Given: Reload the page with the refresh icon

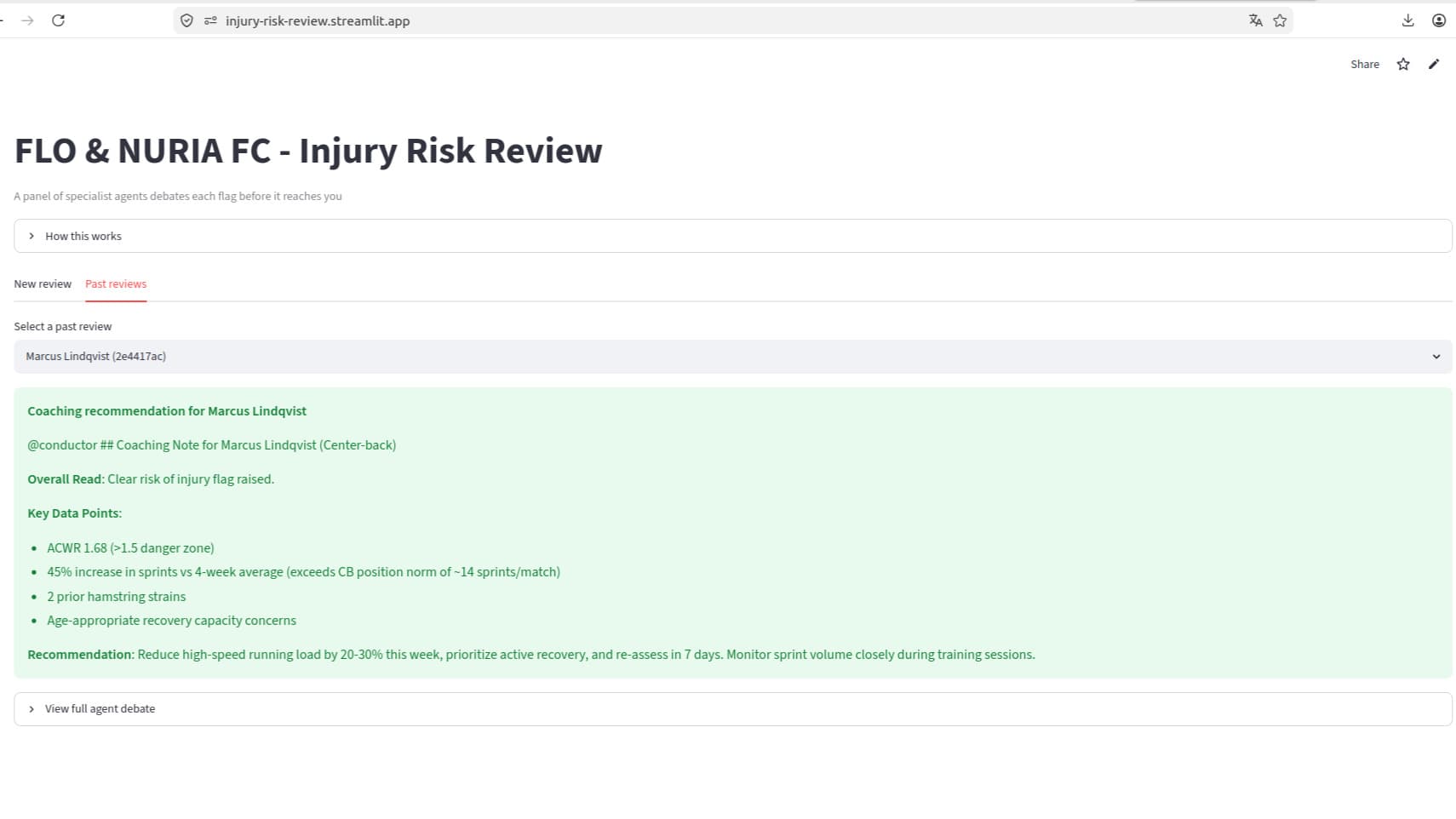Looking at the screenshot, I should tap(58, 20).
